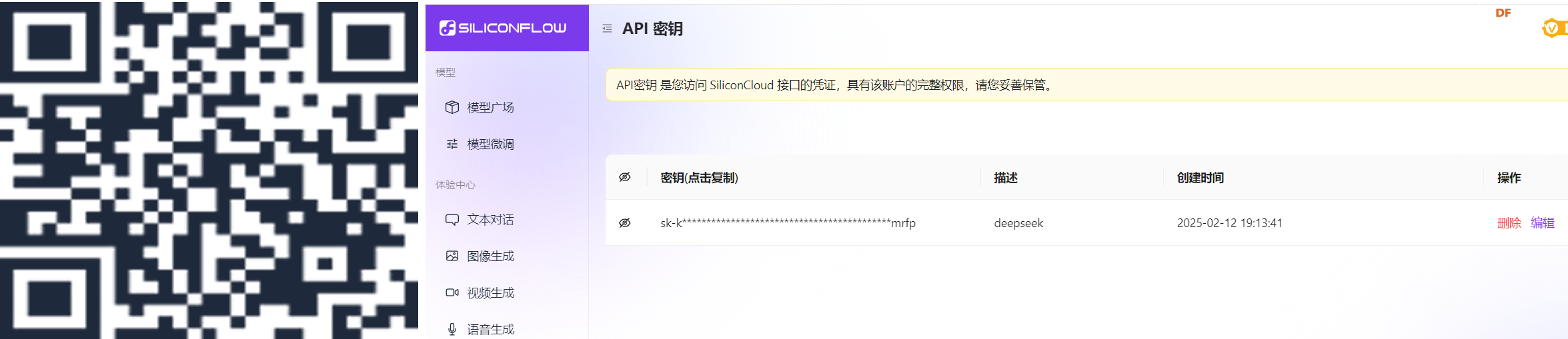Toggle visibility of all keys in the table header
Screen dimensions: 1568x339
[625, 177]
